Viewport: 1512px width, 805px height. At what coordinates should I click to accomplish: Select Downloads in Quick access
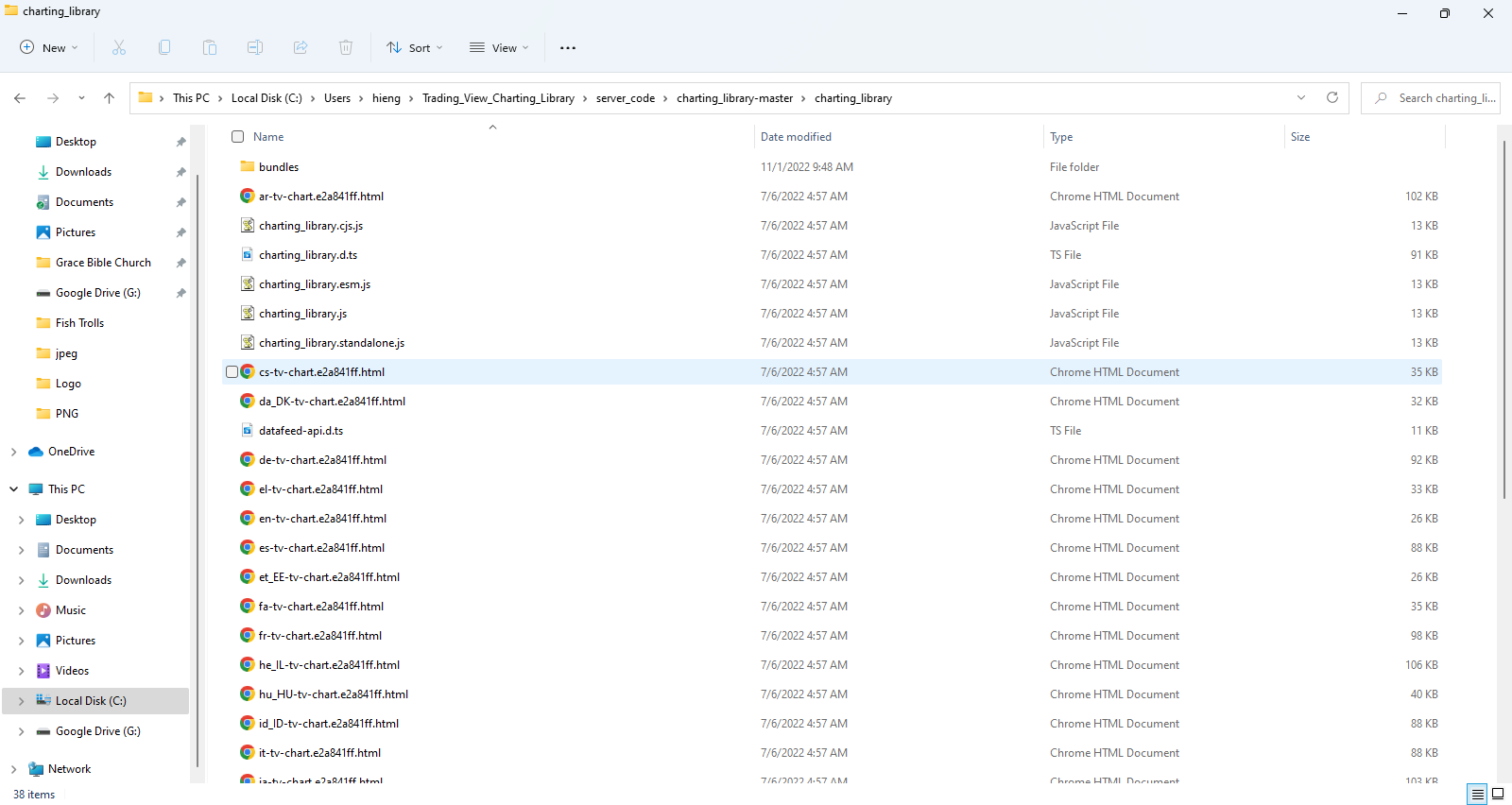[83, 172]
